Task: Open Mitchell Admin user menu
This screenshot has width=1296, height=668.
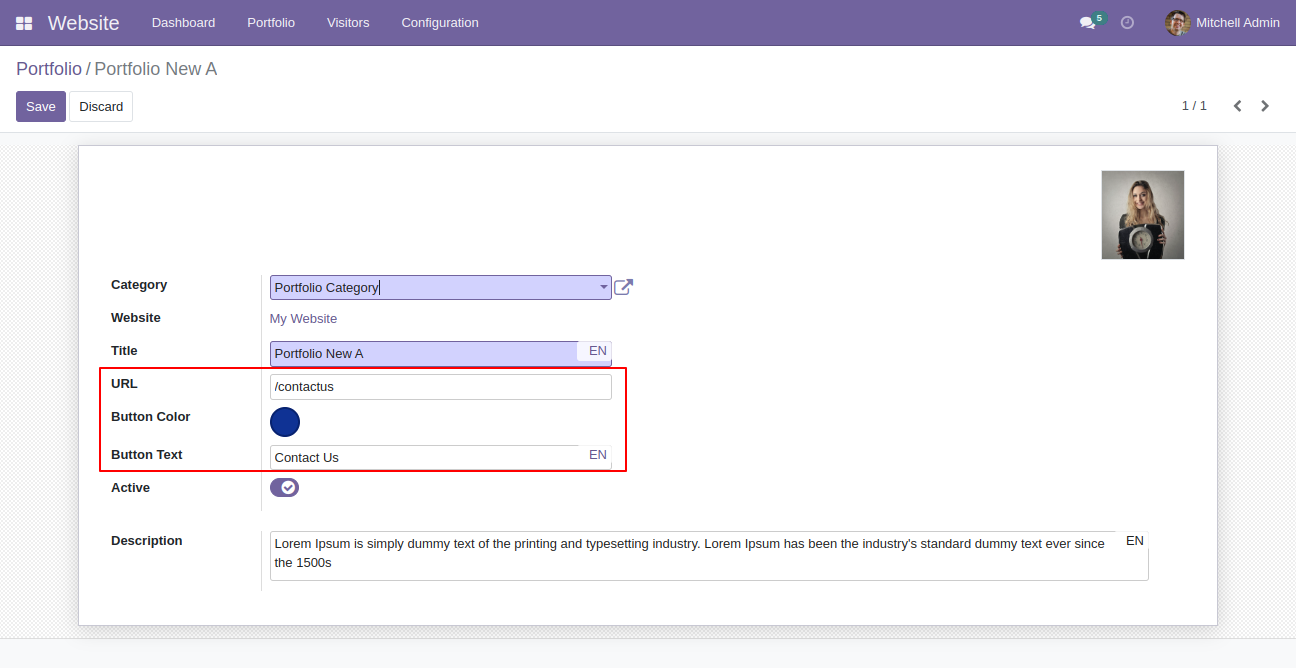Action: tap(1222, 23)
